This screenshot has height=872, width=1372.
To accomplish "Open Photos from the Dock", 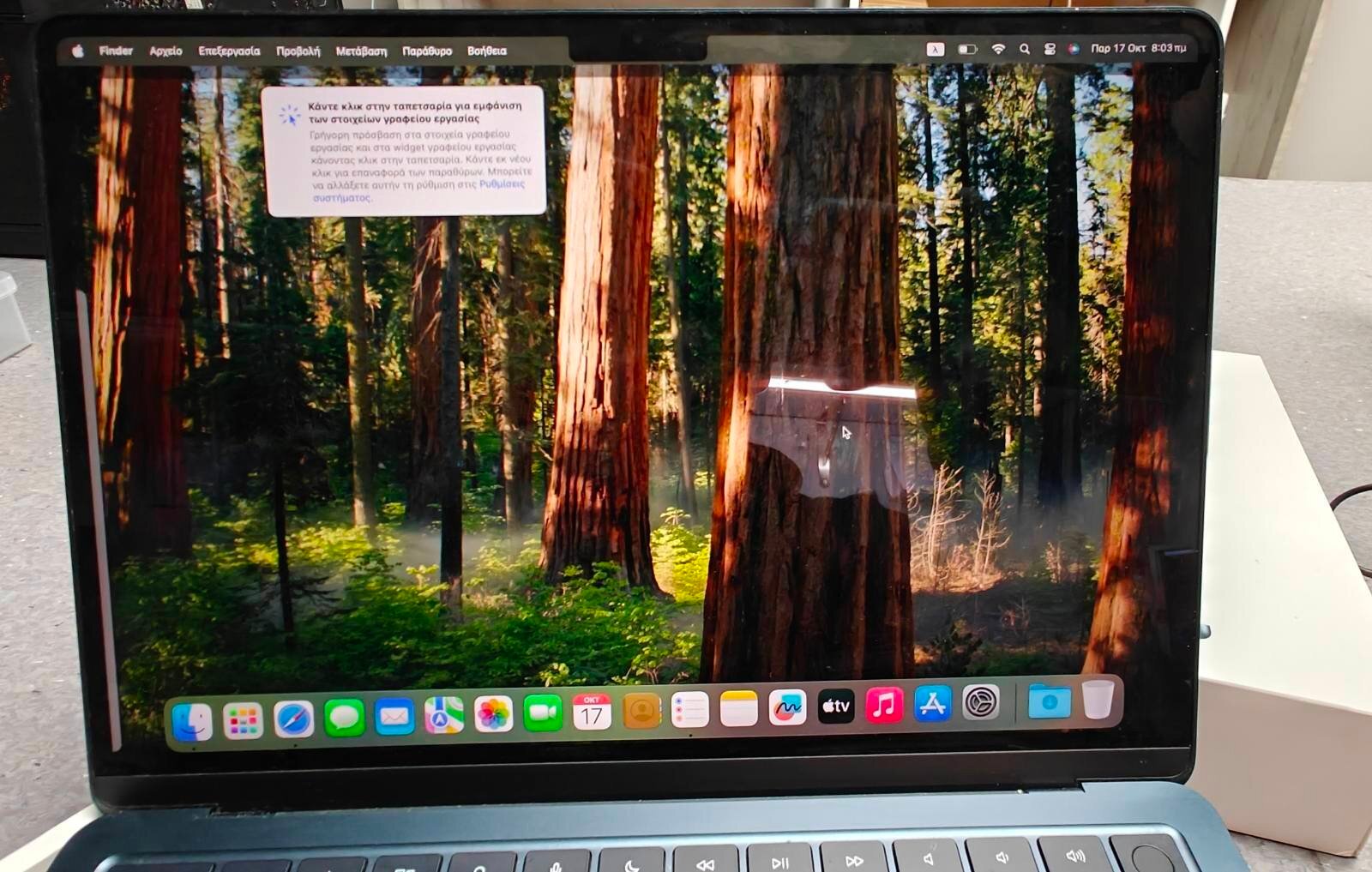I will click(493, 713).
